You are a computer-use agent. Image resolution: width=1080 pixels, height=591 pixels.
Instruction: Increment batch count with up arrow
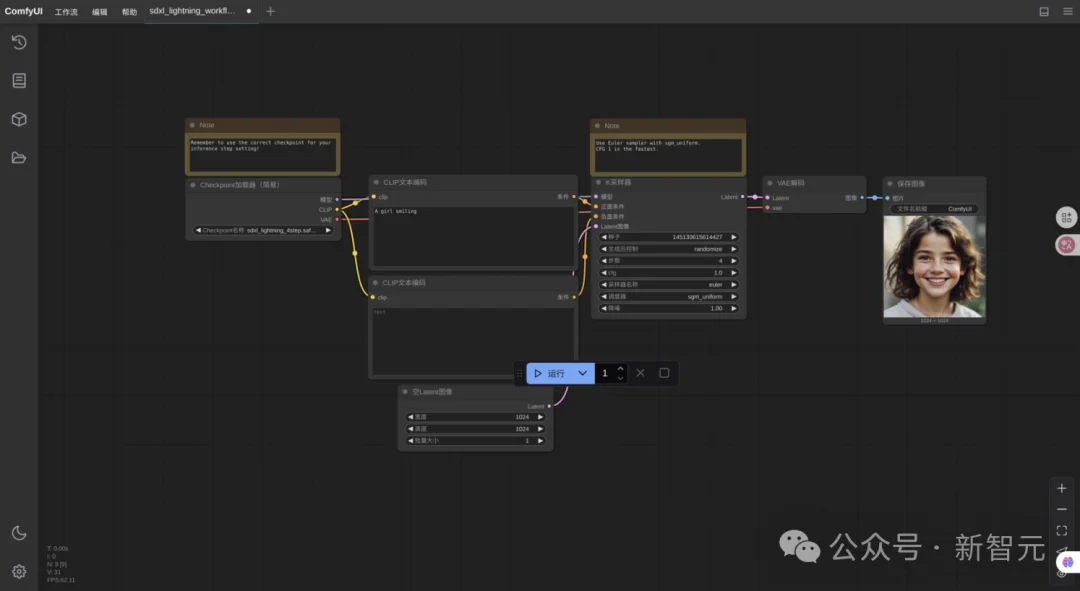pyautogui.click(x=621, y=369)
